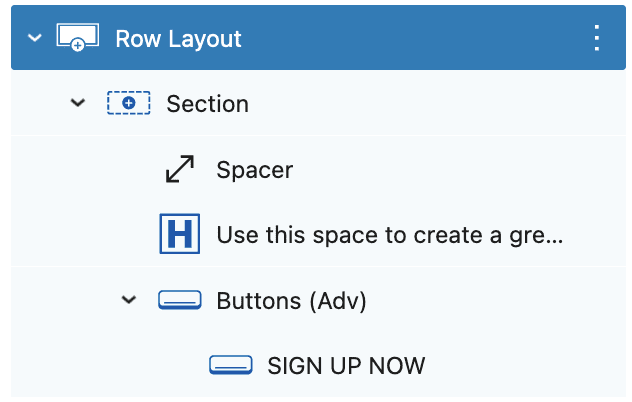Select the SIGN UP NOW label
The image size is (632, 402).
coord(346,366)
